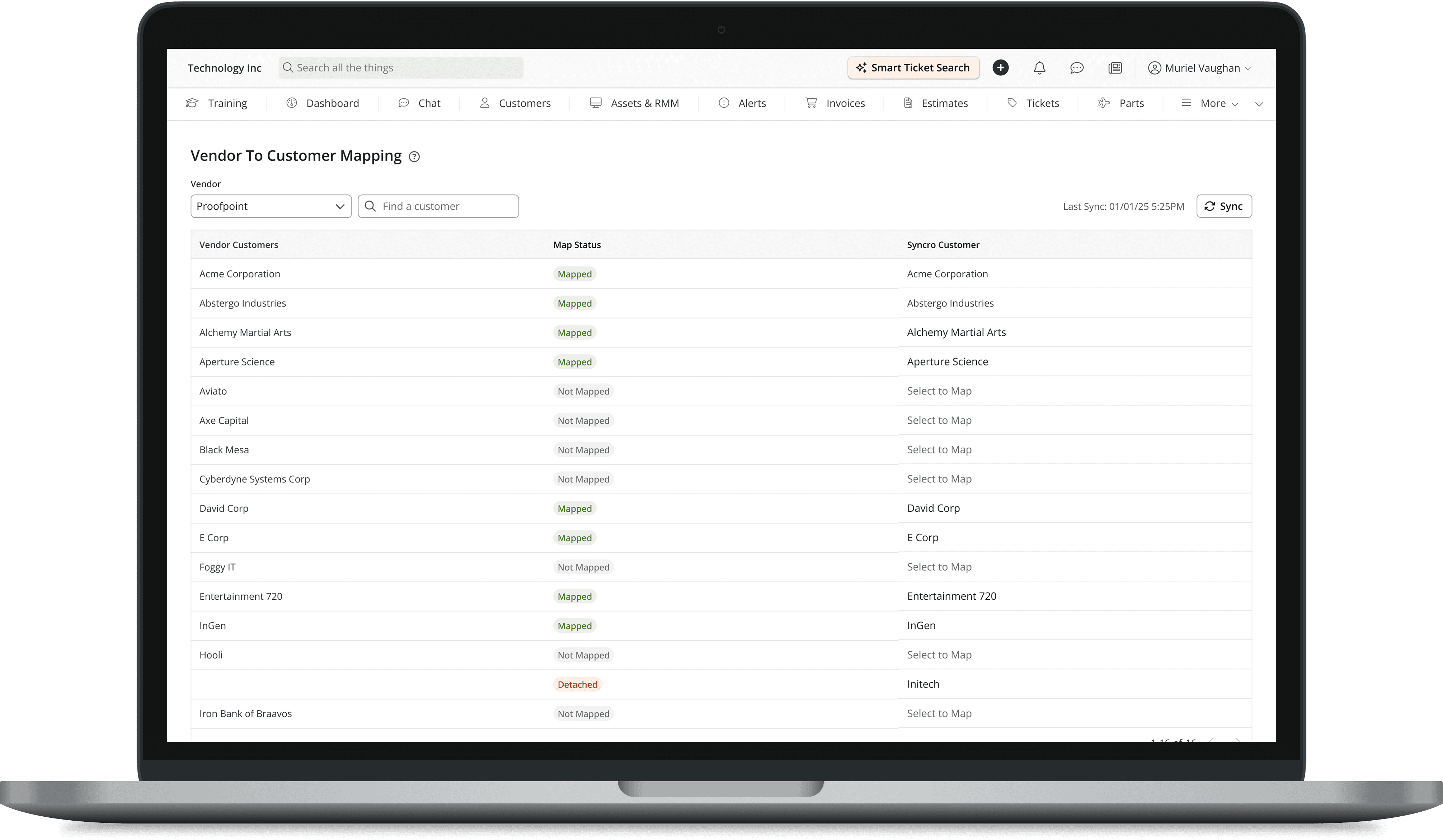The height and width of the screenshot is (840, 1443).
Task: Click the Search all the things box
Action: point(401,68)
